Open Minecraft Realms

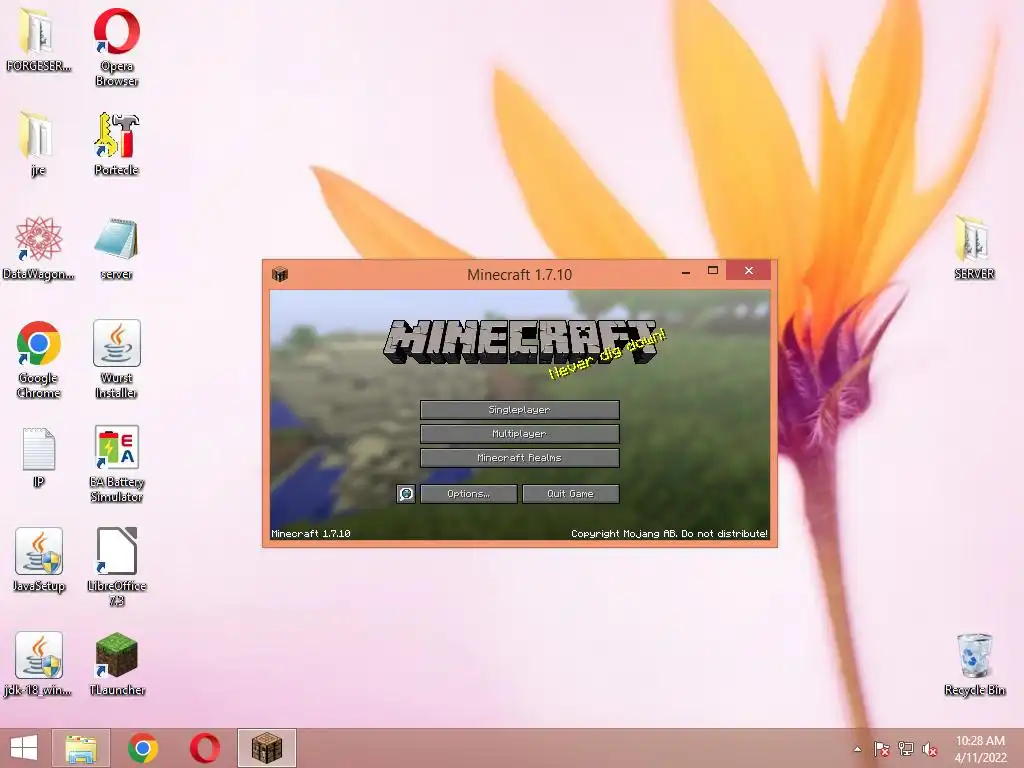pyautogui.click(x=519, y=458)
